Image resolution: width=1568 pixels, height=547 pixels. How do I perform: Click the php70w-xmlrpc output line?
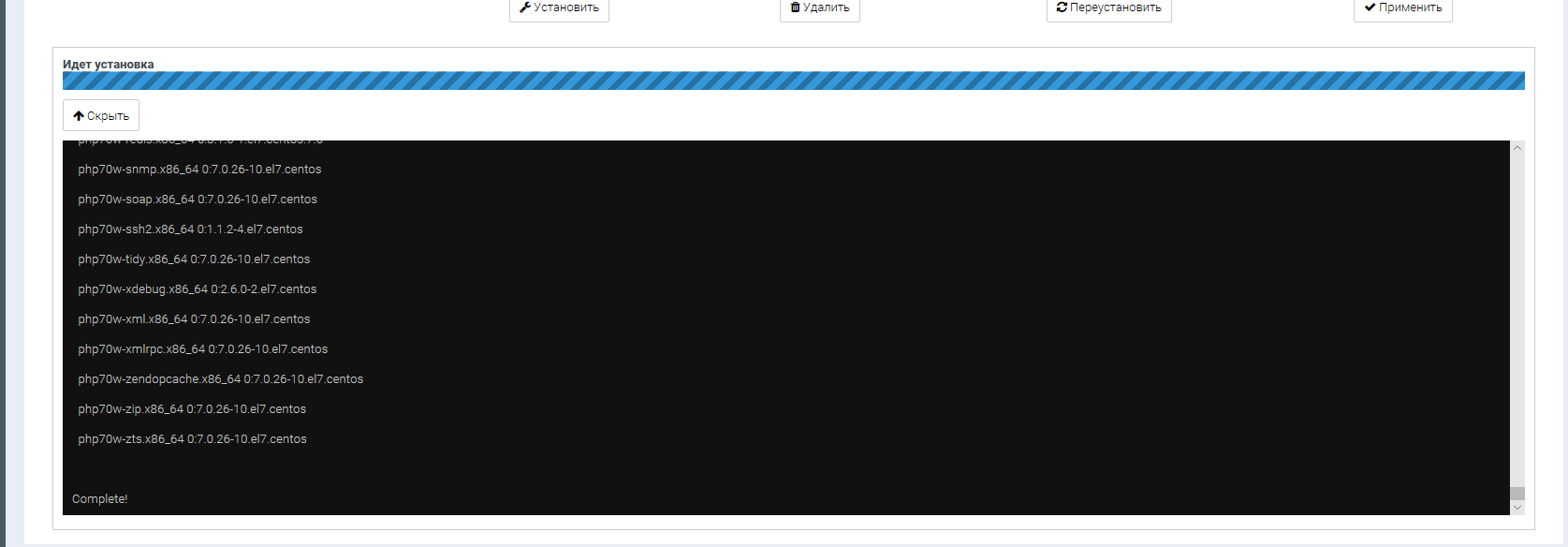tap(202, 349)
